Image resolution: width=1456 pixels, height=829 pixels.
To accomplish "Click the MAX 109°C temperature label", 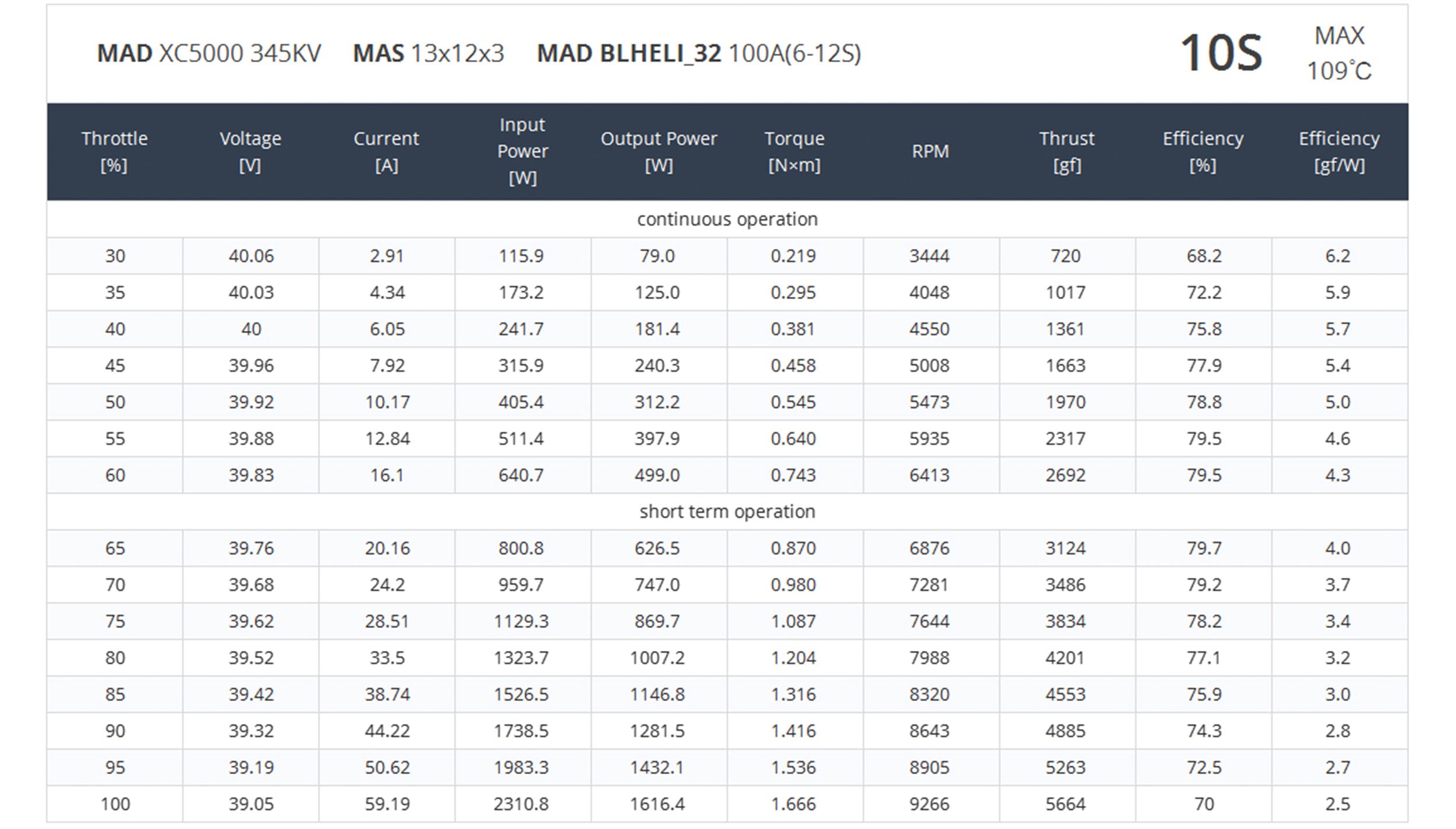I will 1339,54.
